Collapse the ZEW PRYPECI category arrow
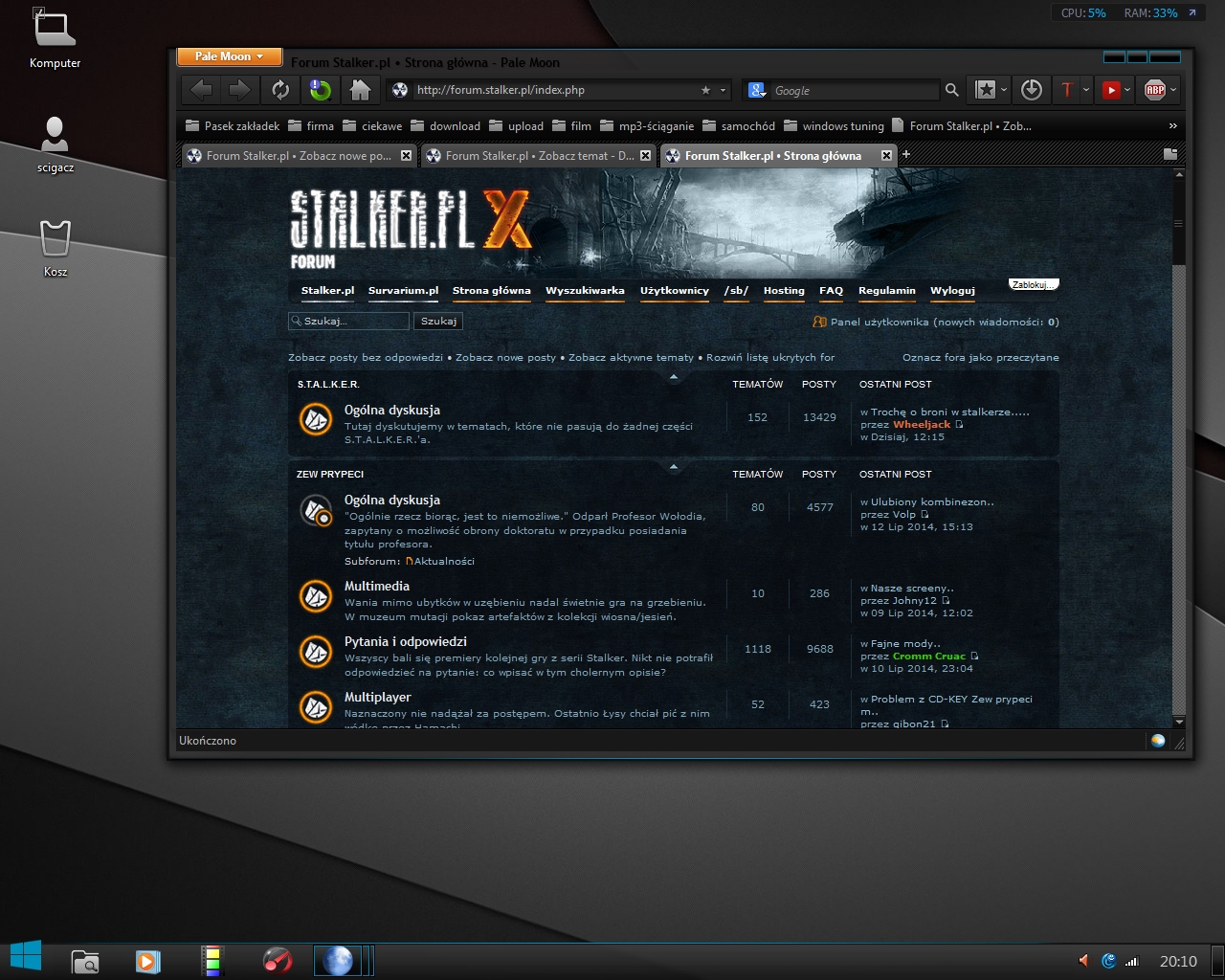The image size is (1225, 980). click(x=674, y=467)
